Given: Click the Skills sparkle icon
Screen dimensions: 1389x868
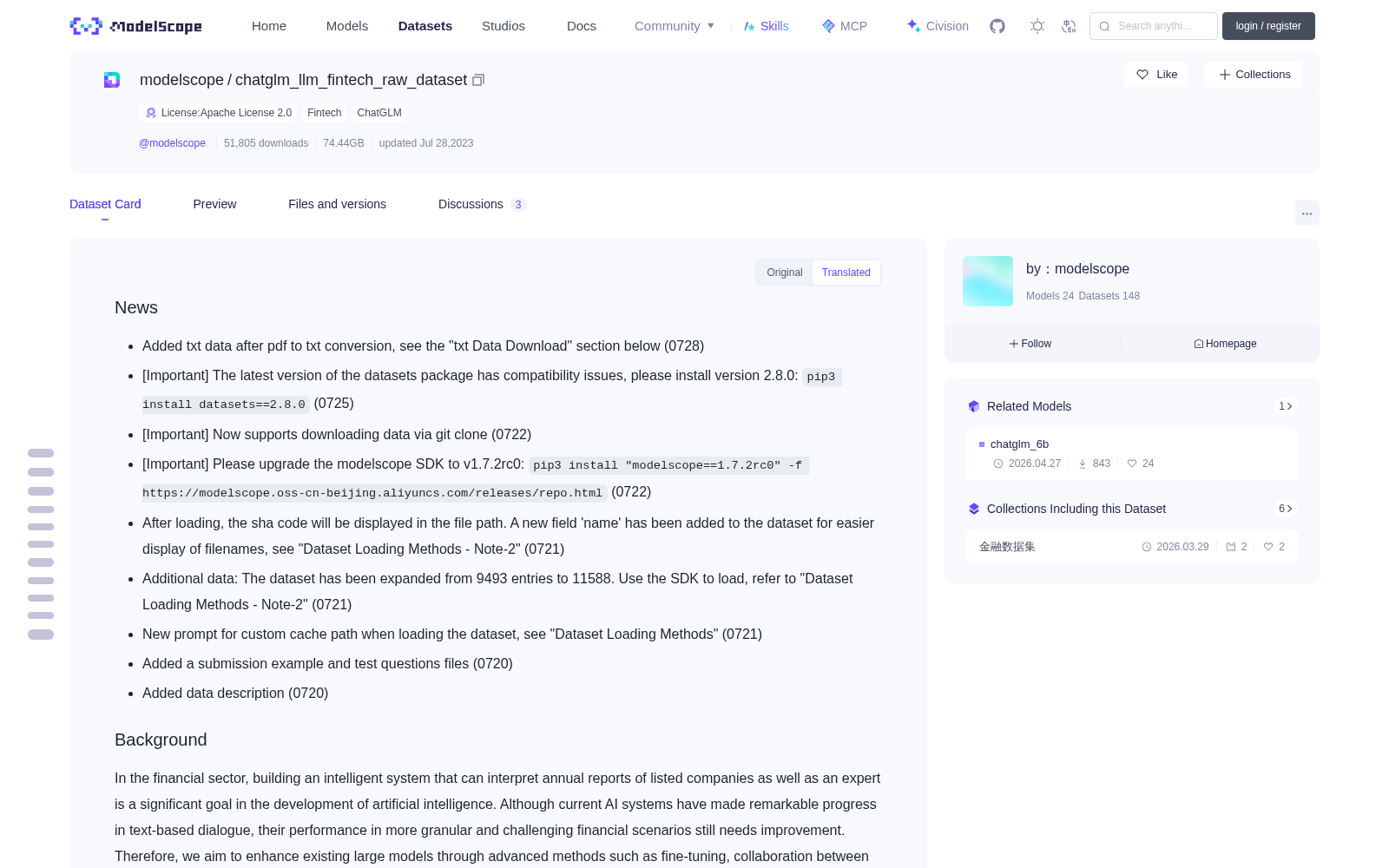Looking at the screenshot, I should tap(749, 26).
